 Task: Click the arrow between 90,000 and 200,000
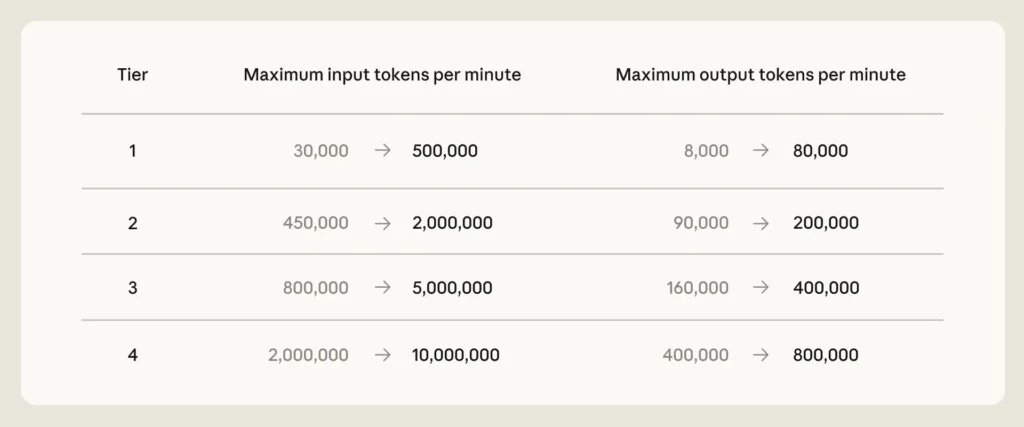(x=761, y=223)
